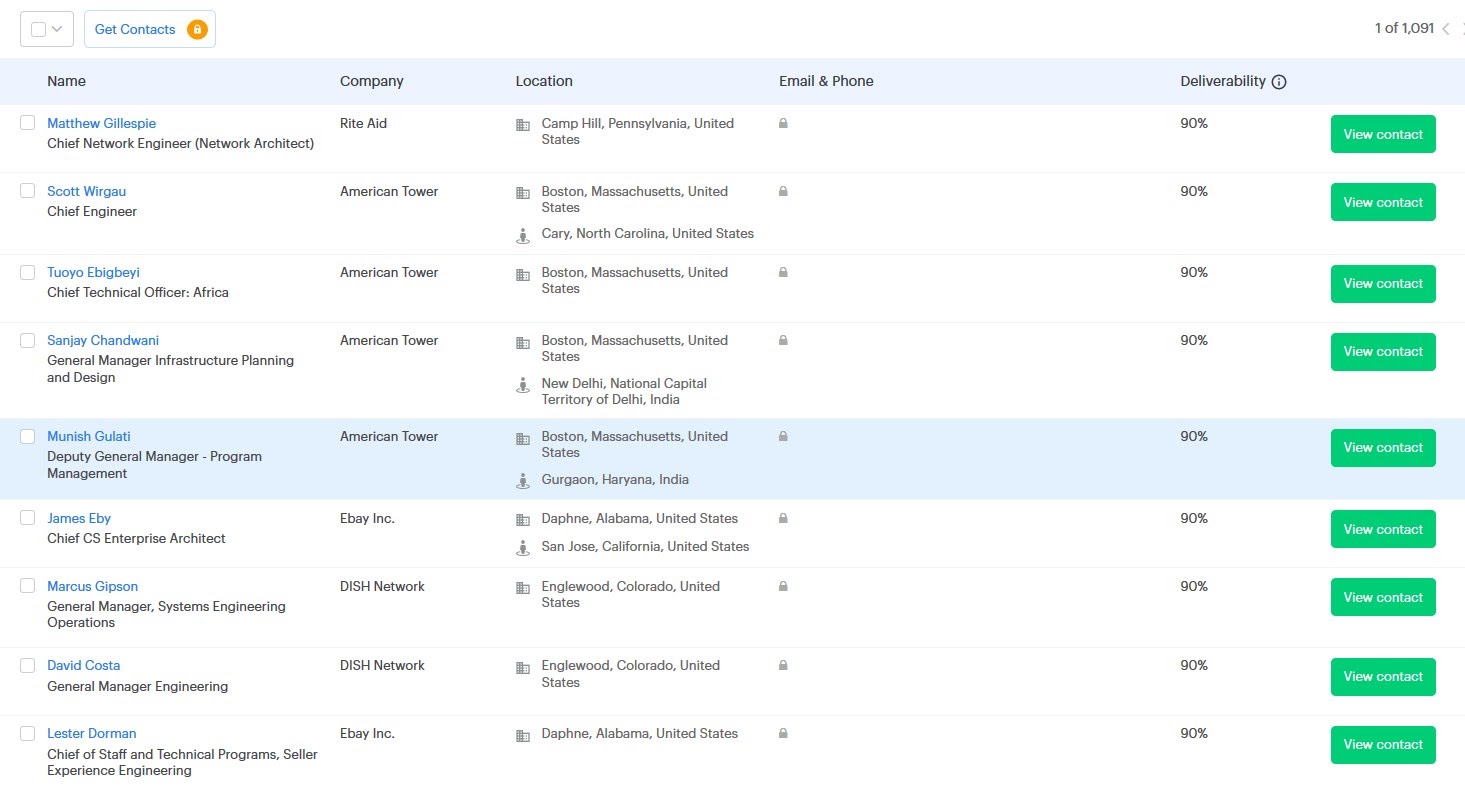
Task: View contact for Scott Wirgau
Action: 1383,202
